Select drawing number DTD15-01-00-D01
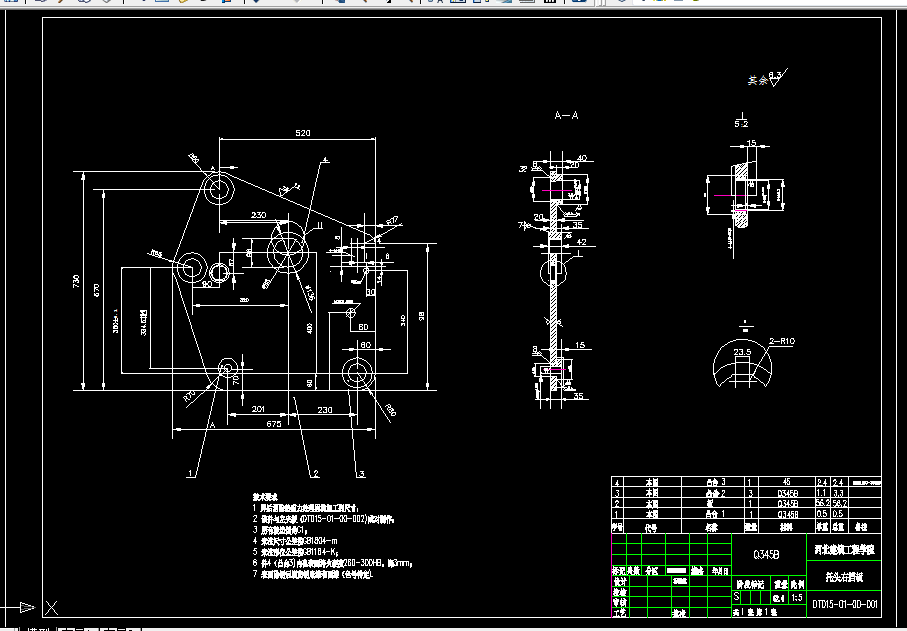Screen dimensions: 907x631 click(845, 604)
